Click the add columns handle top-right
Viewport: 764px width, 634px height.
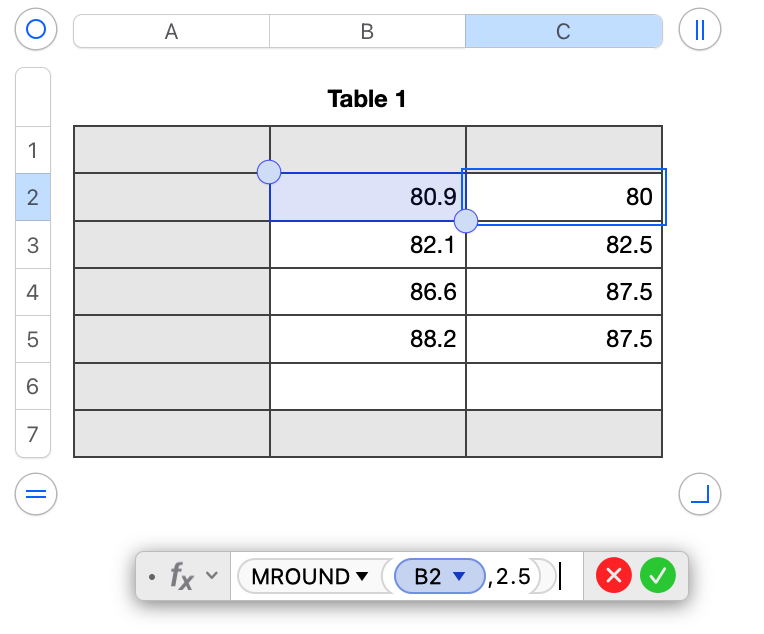699,30
